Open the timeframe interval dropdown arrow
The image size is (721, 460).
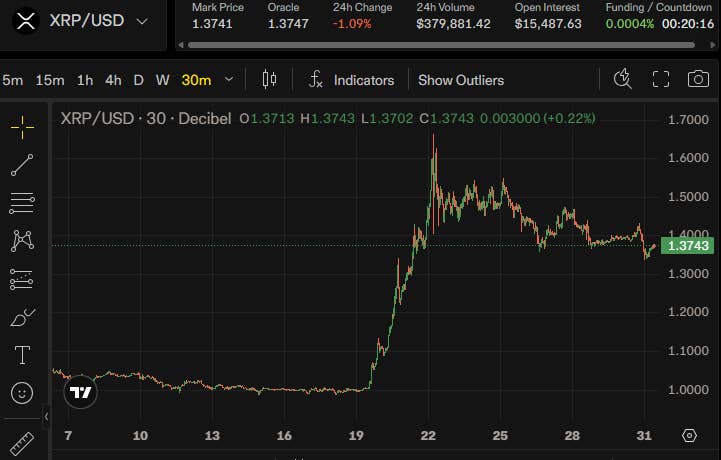tap(229, 80)
